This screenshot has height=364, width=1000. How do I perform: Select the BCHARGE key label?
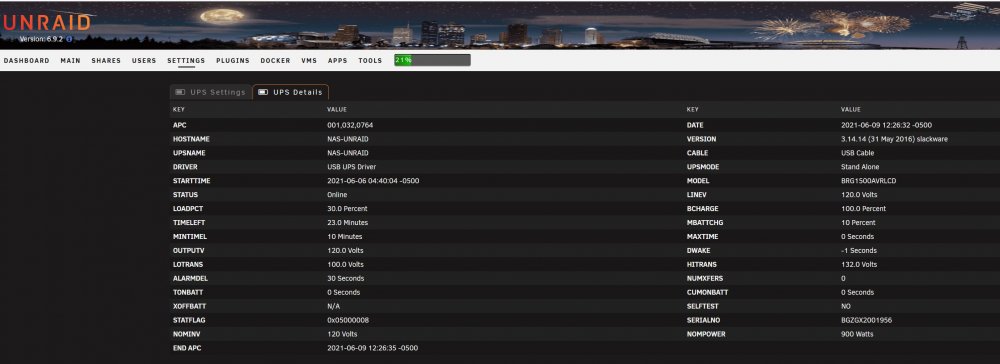(x=702, y=208)
